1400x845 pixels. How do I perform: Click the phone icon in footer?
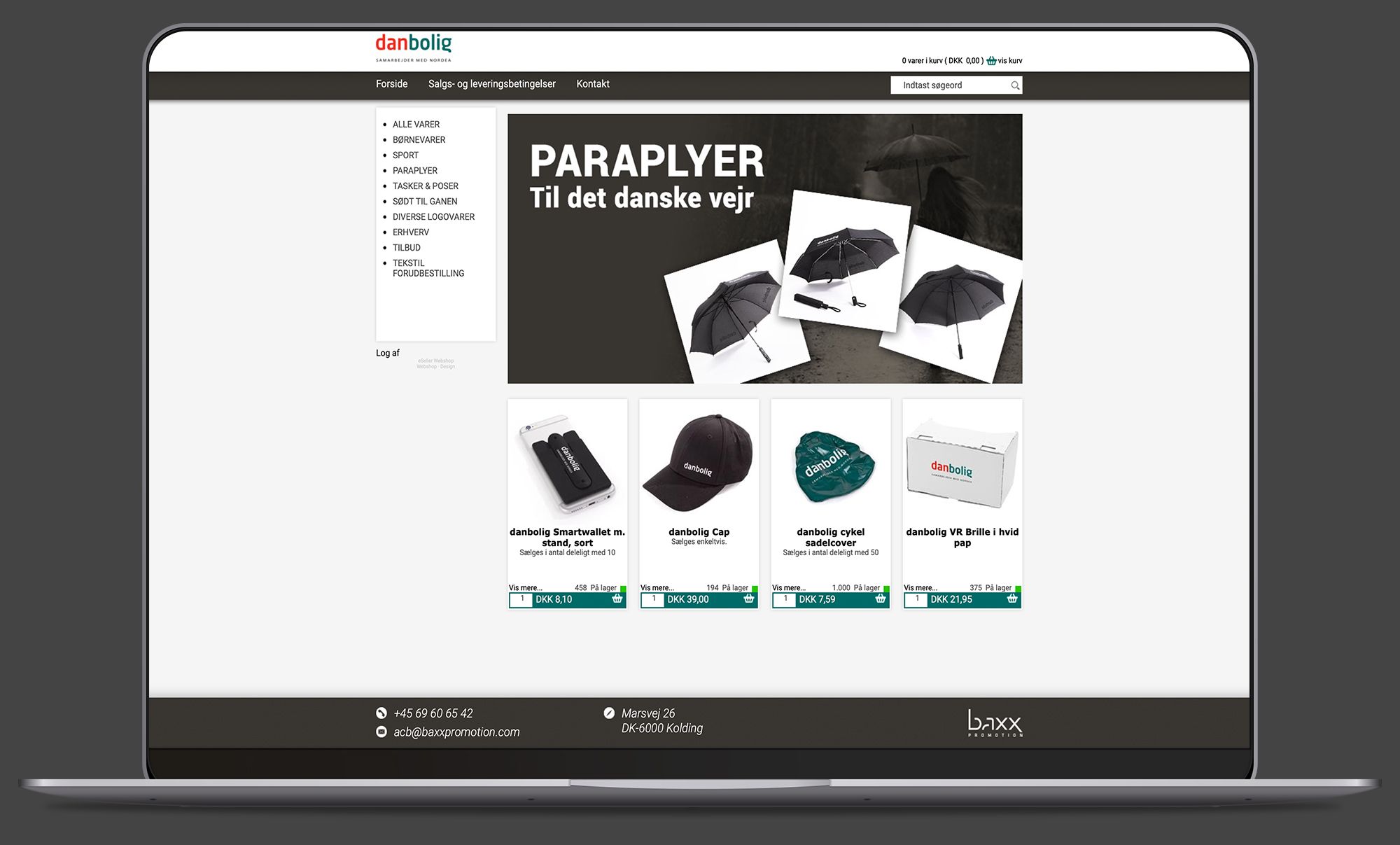pos(381,713)
